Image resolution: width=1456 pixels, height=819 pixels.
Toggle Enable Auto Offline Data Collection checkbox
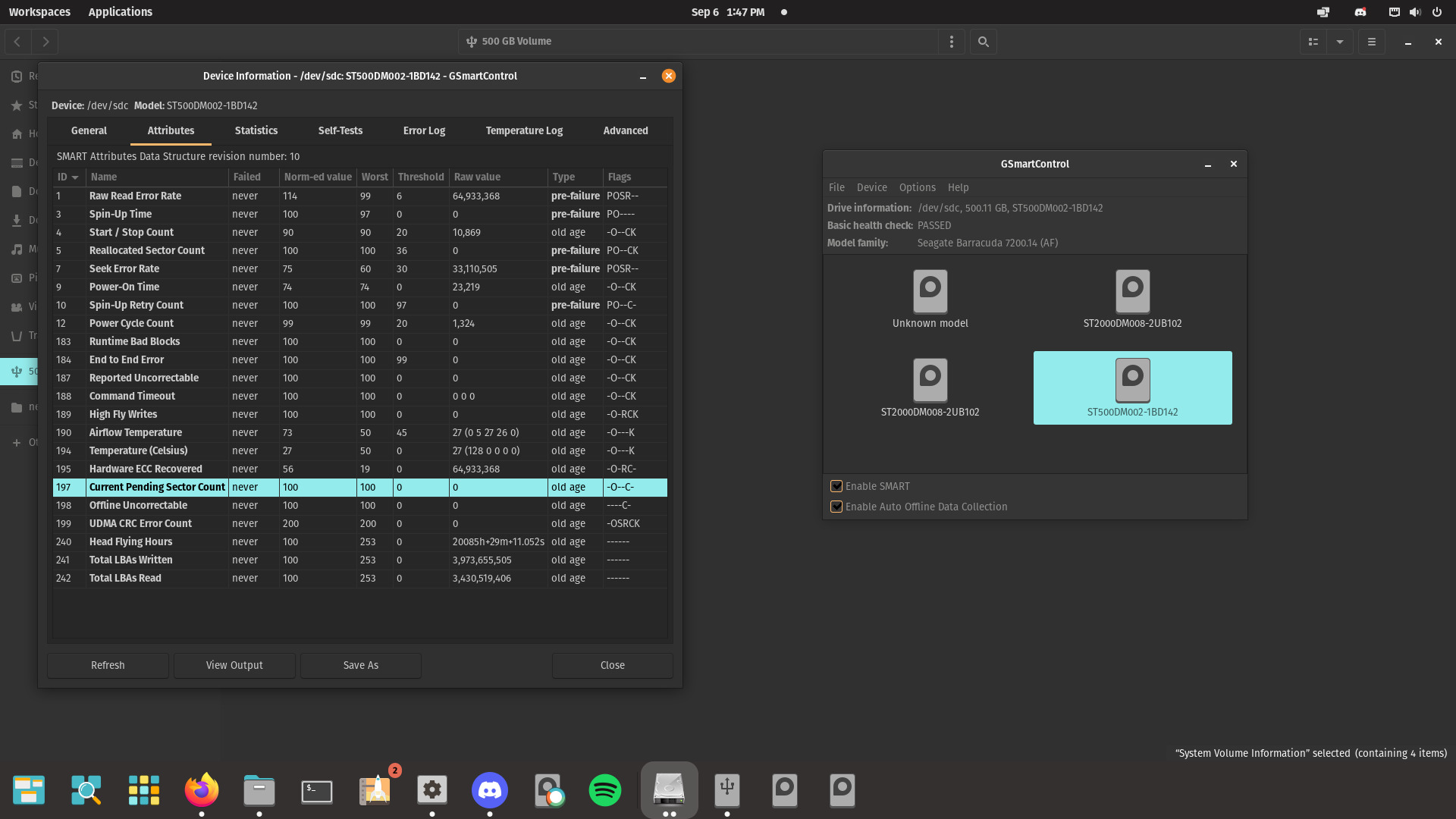836,507
